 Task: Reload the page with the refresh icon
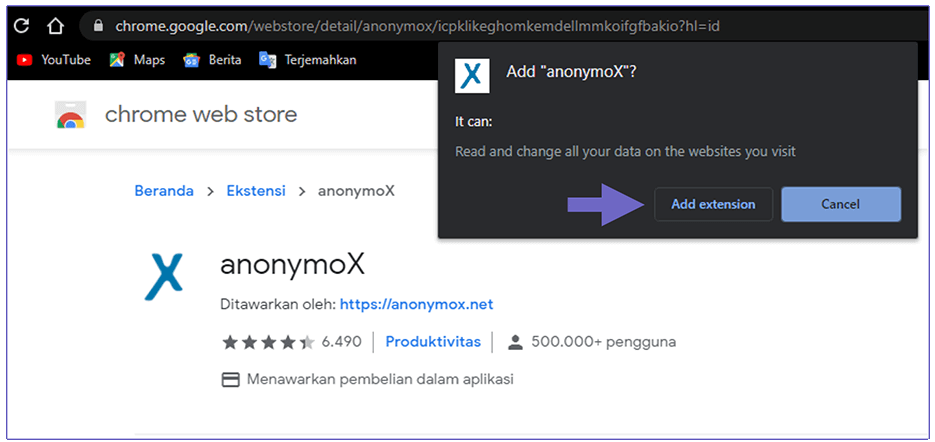pyautogui.click(x=22, y=26)
